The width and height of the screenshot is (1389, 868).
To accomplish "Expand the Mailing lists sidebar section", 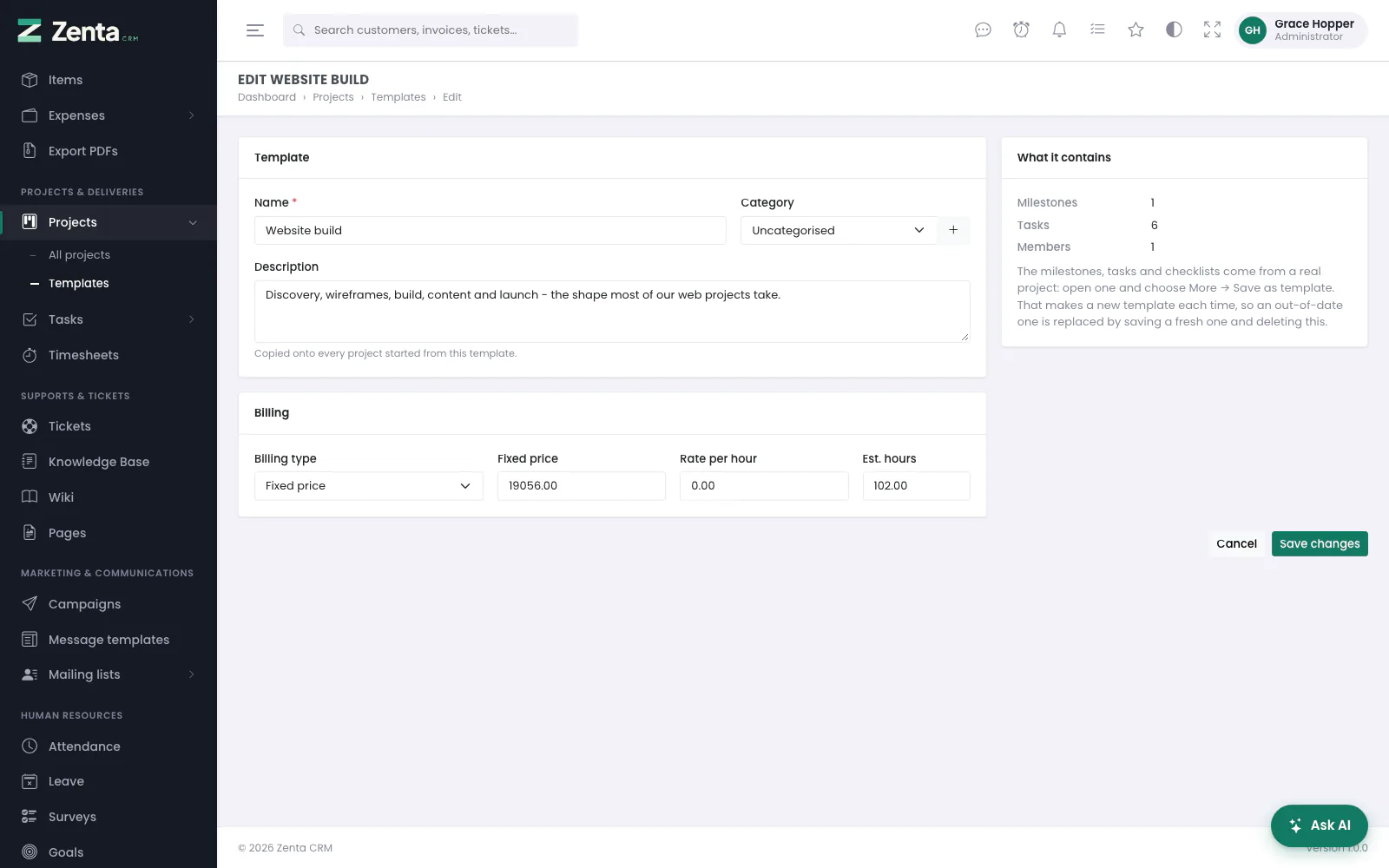I will click(109, 674).
